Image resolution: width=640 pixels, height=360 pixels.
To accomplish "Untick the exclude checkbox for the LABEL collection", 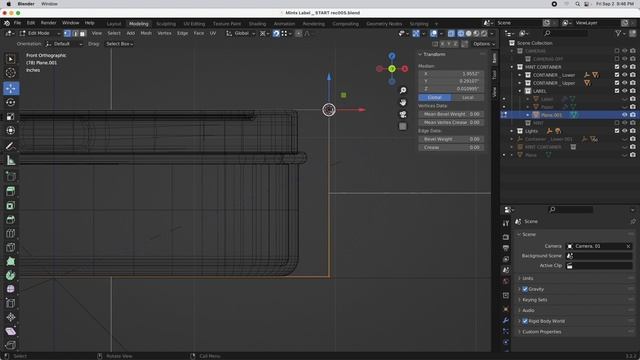I will (617, 91).
